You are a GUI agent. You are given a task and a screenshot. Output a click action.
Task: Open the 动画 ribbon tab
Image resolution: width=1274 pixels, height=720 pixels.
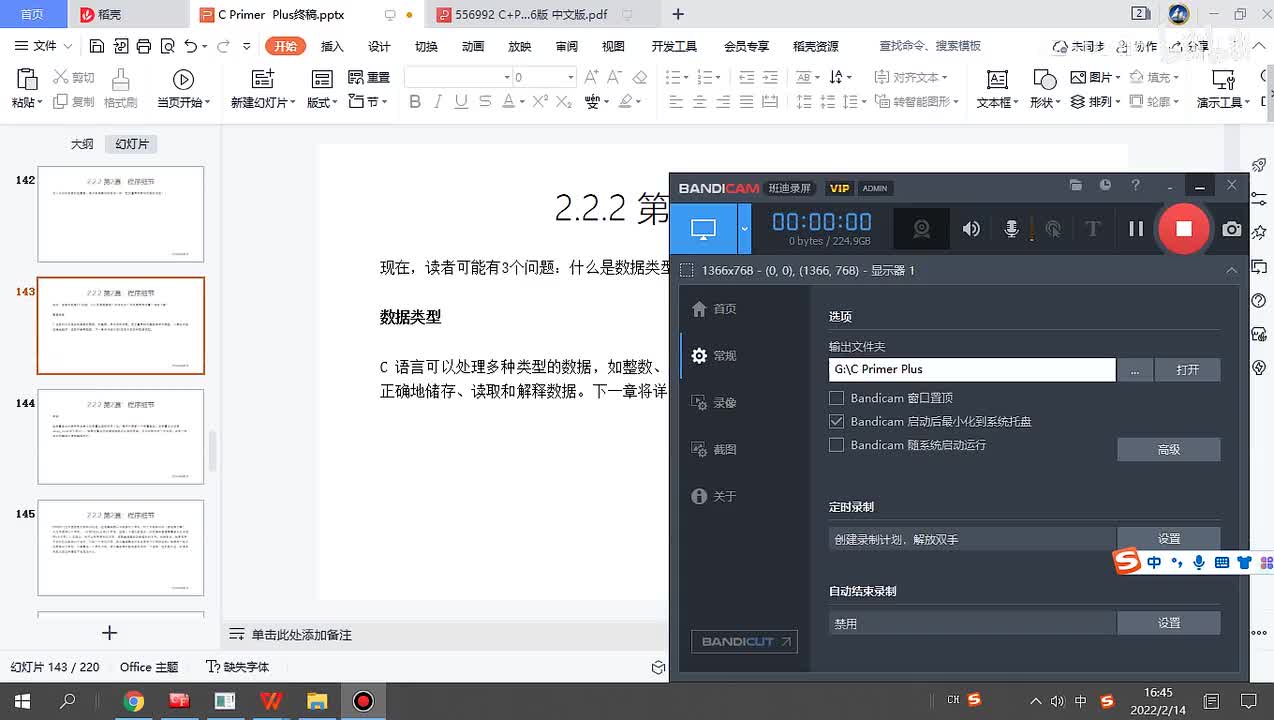click(473, 46)
